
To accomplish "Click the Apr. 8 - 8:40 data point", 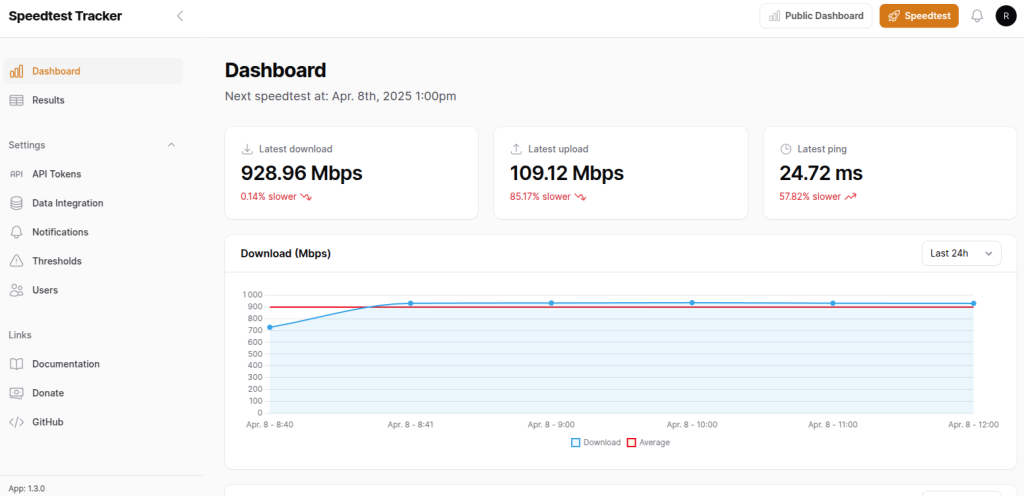I will pos(270,327).
